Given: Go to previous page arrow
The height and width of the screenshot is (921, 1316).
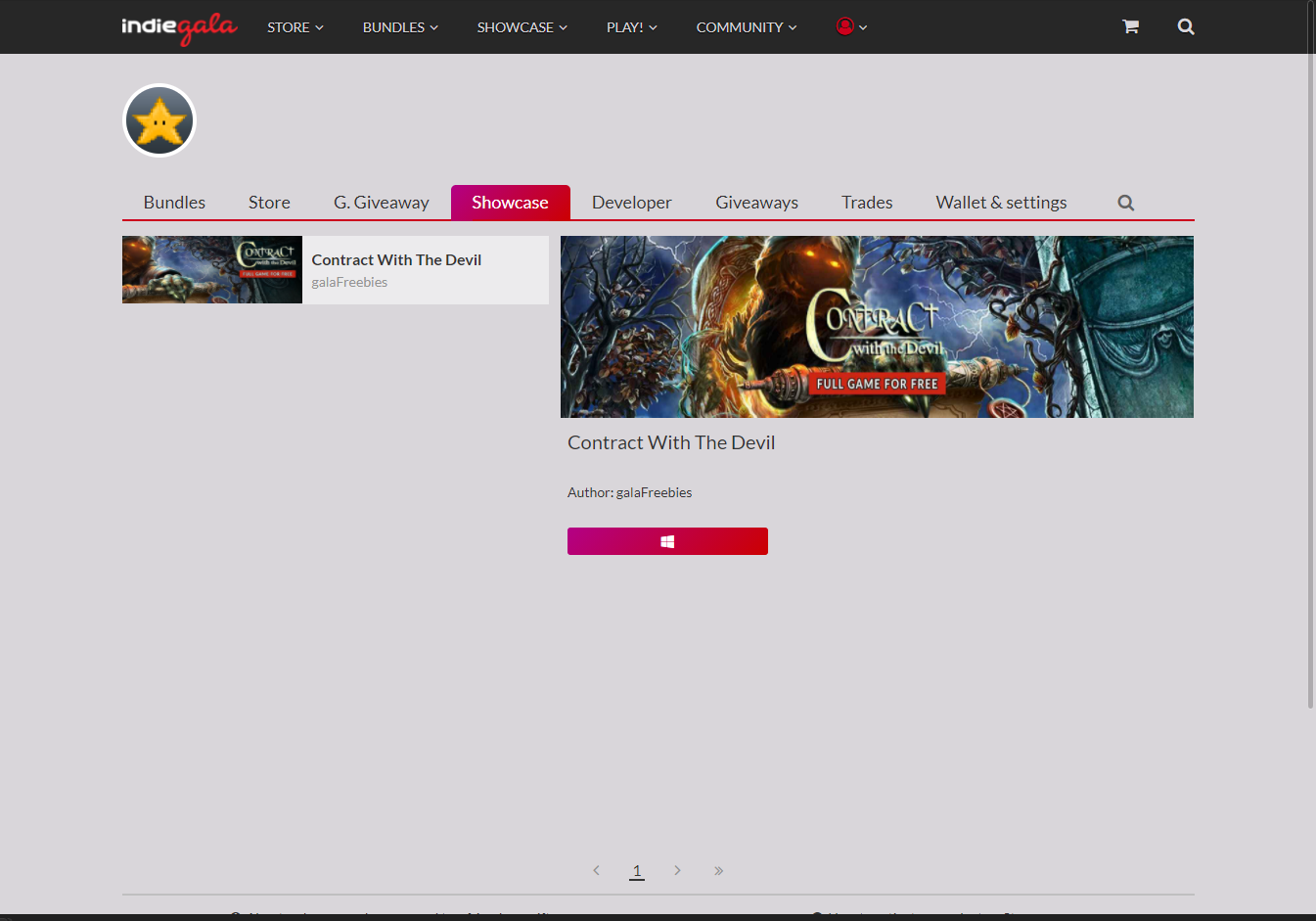Looking at the screenshot, I should [596, 870].
